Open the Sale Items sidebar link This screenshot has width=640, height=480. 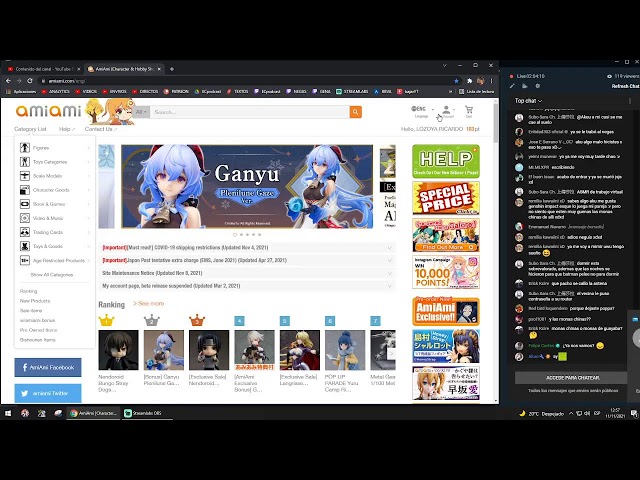pyautogui.click(x=31, y=311)
